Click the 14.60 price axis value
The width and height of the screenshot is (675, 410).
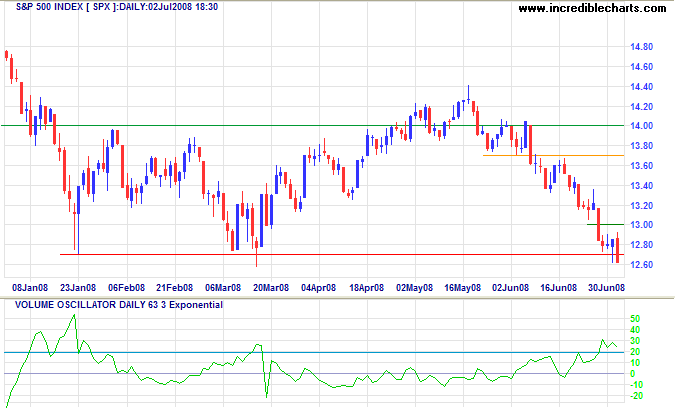[x=641, y=67]
